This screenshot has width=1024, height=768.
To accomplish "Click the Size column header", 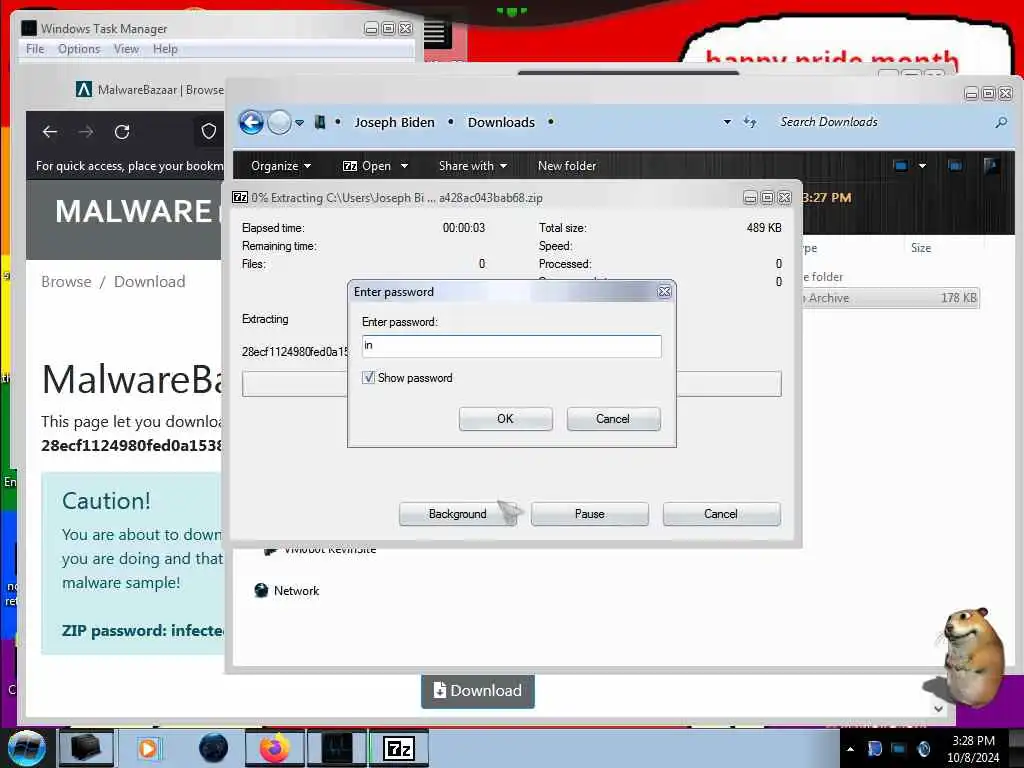I will click(x=921, y=248).
